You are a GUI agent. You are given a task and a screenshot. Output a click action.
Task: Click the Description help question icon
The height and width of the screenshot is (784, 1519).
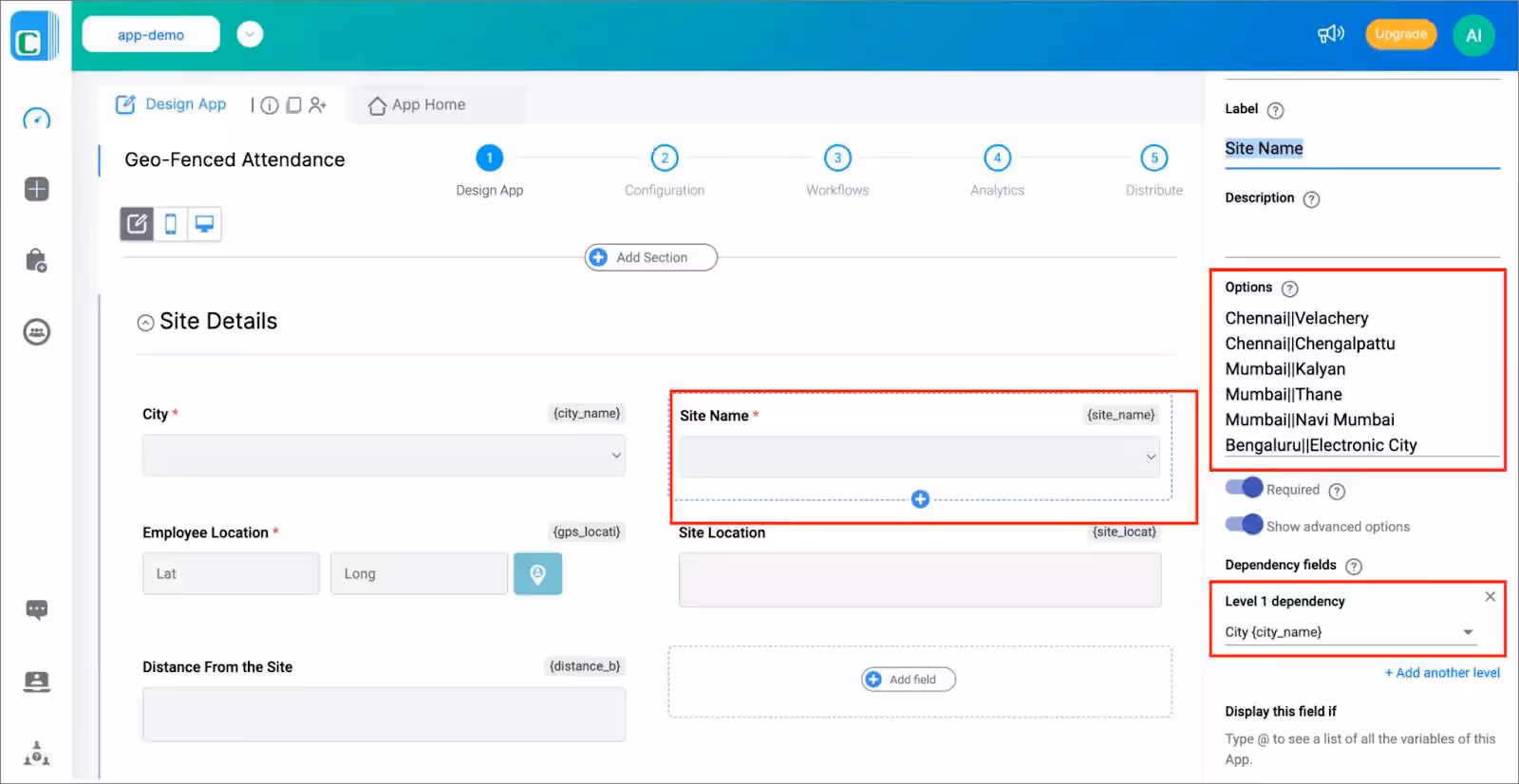click(1311, 199)
